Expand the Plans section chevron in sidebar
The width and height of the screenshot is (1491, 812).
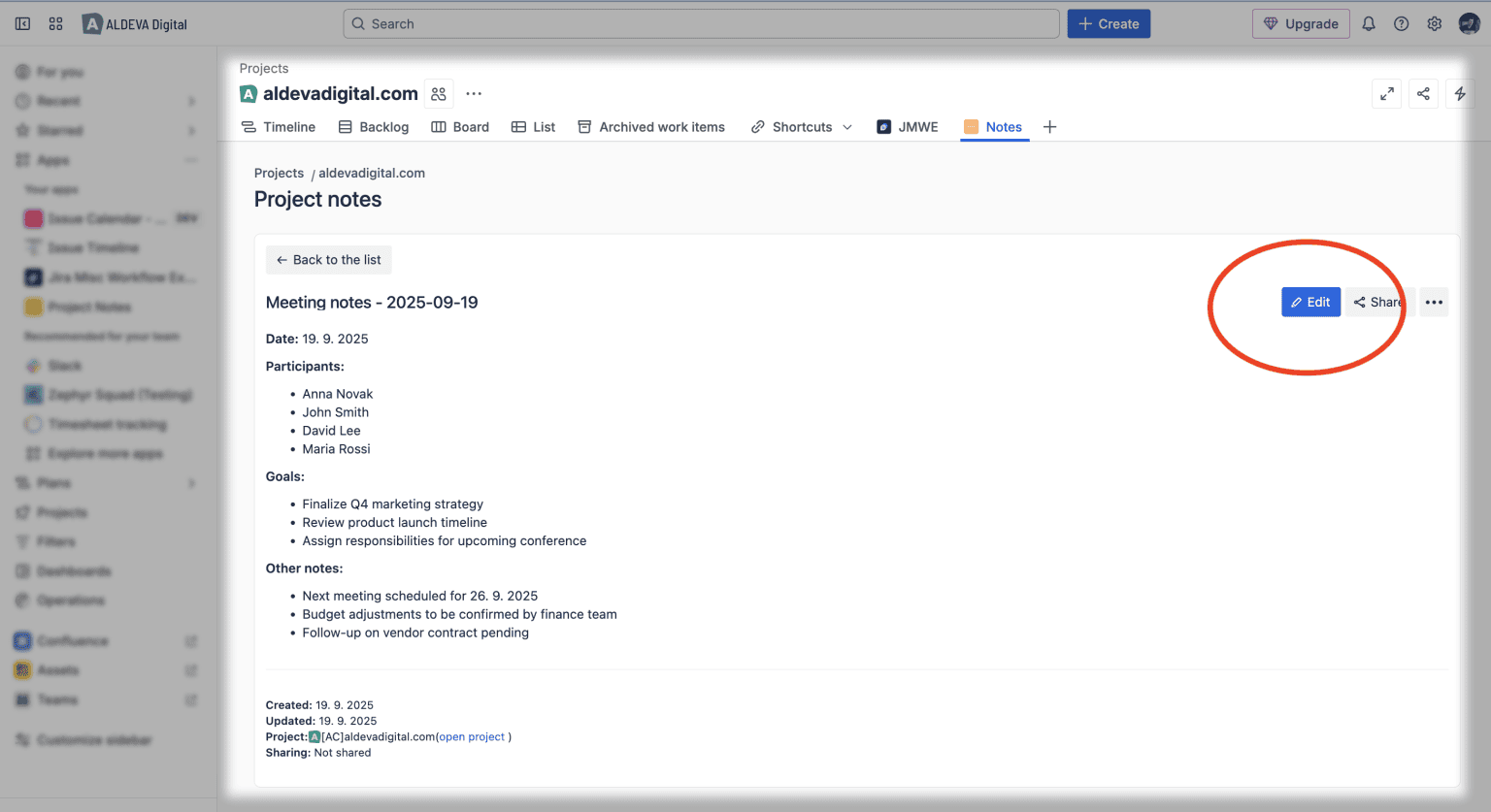(191, 483)
